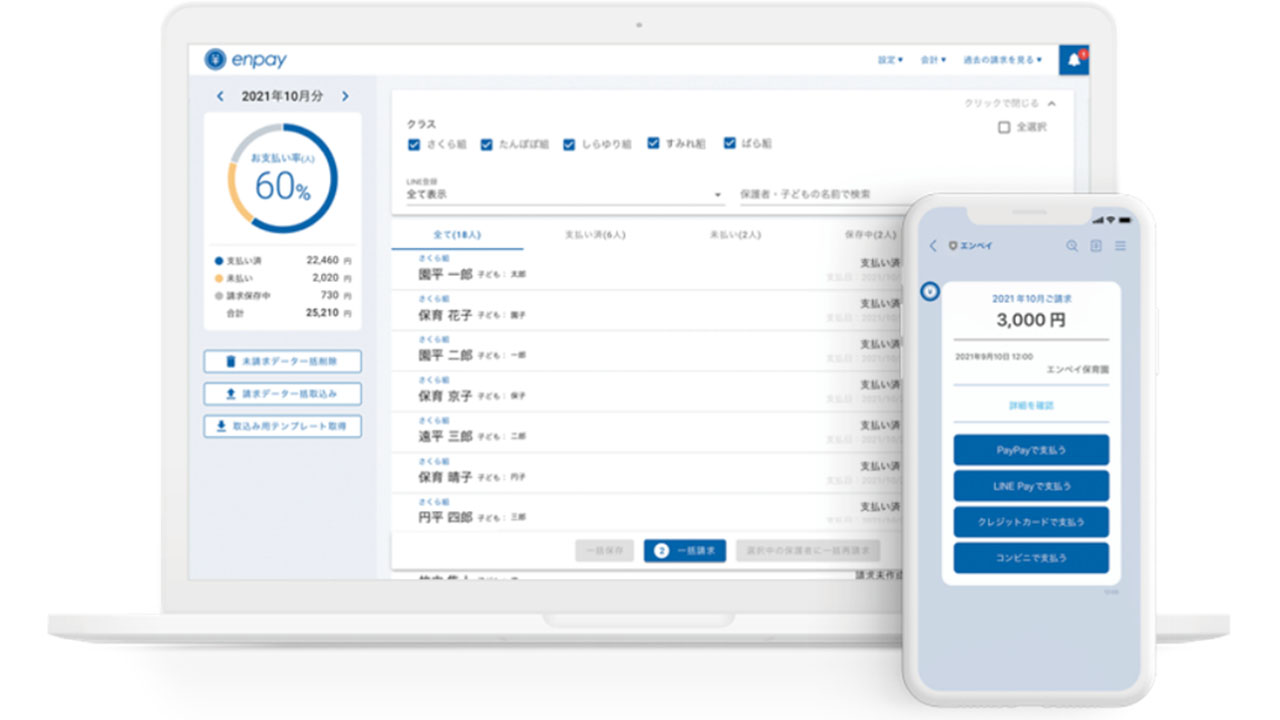Click yellow 未払い legend dot
Viewport: 1280px width, 720px height.
tap(219, 278)
